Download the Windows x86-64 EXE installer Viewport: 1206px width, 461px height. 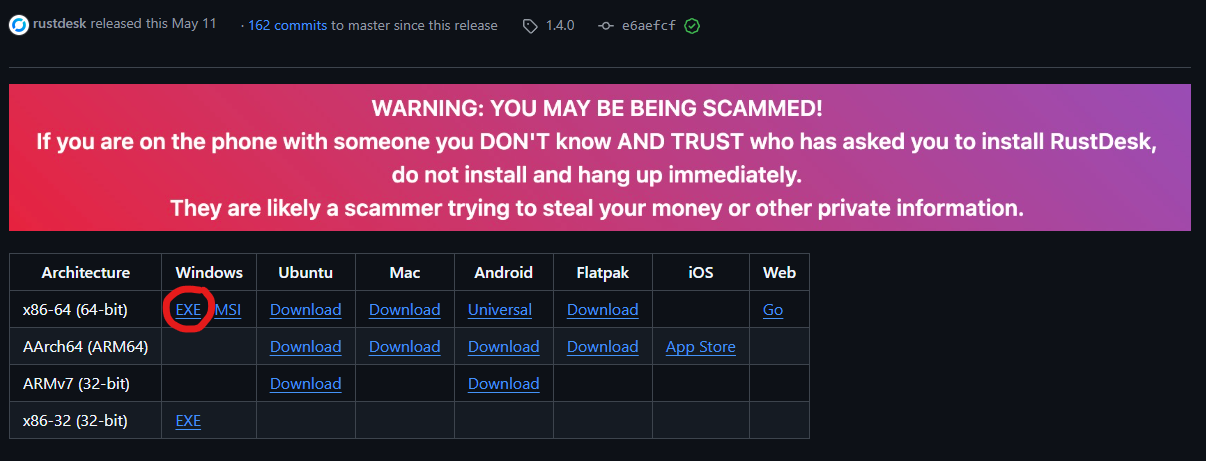click(188, 310)
